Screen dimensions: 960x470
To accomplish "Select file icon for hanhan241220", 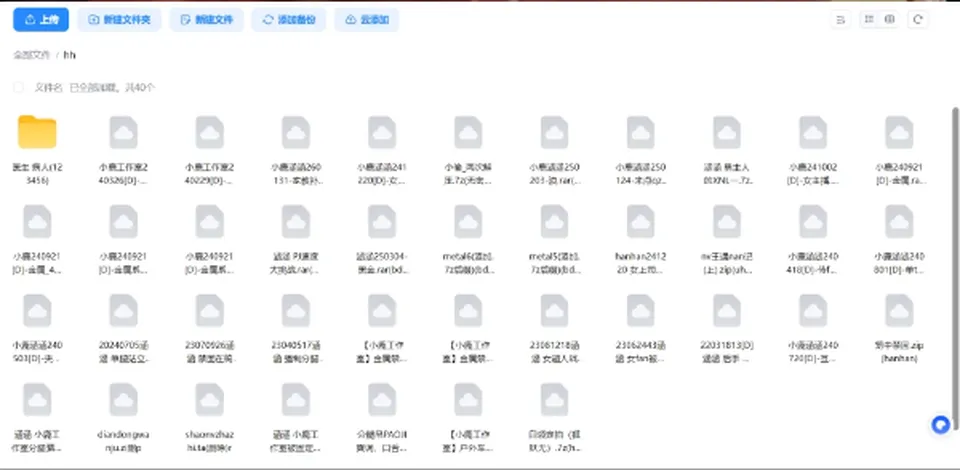I will pos(640,222).
